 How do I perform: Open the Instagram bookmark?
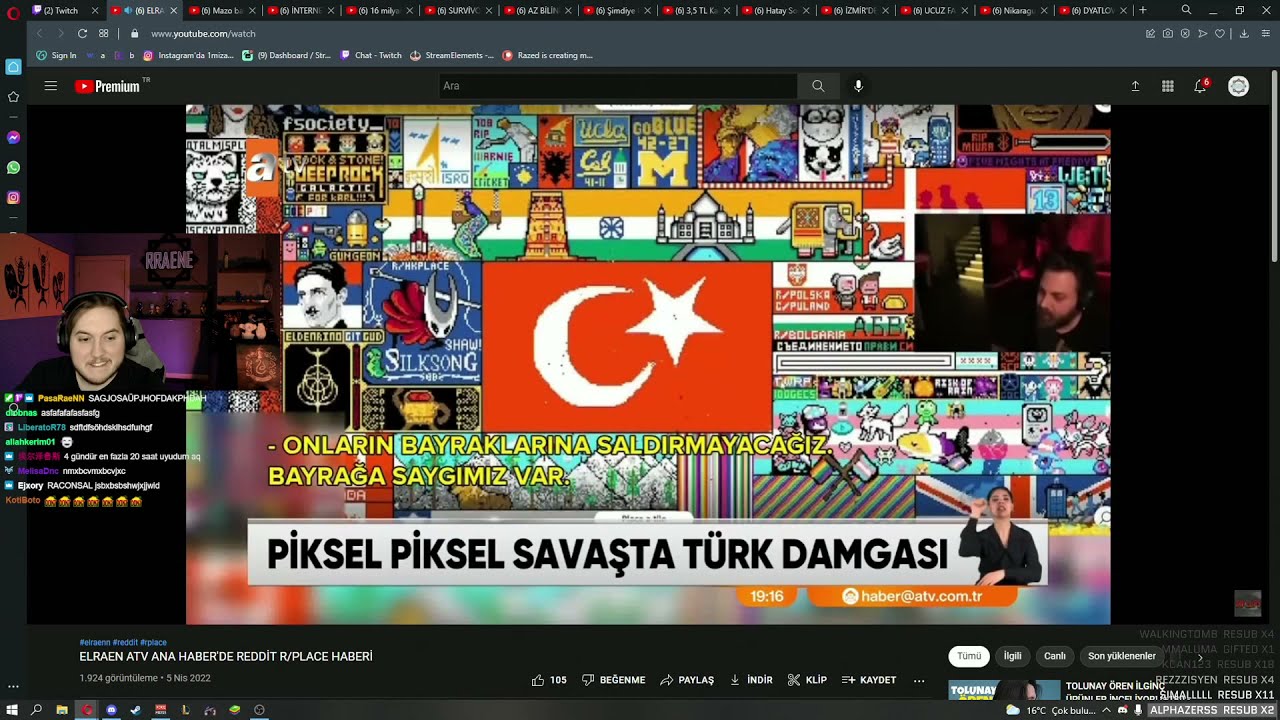[x=188, y=55]
